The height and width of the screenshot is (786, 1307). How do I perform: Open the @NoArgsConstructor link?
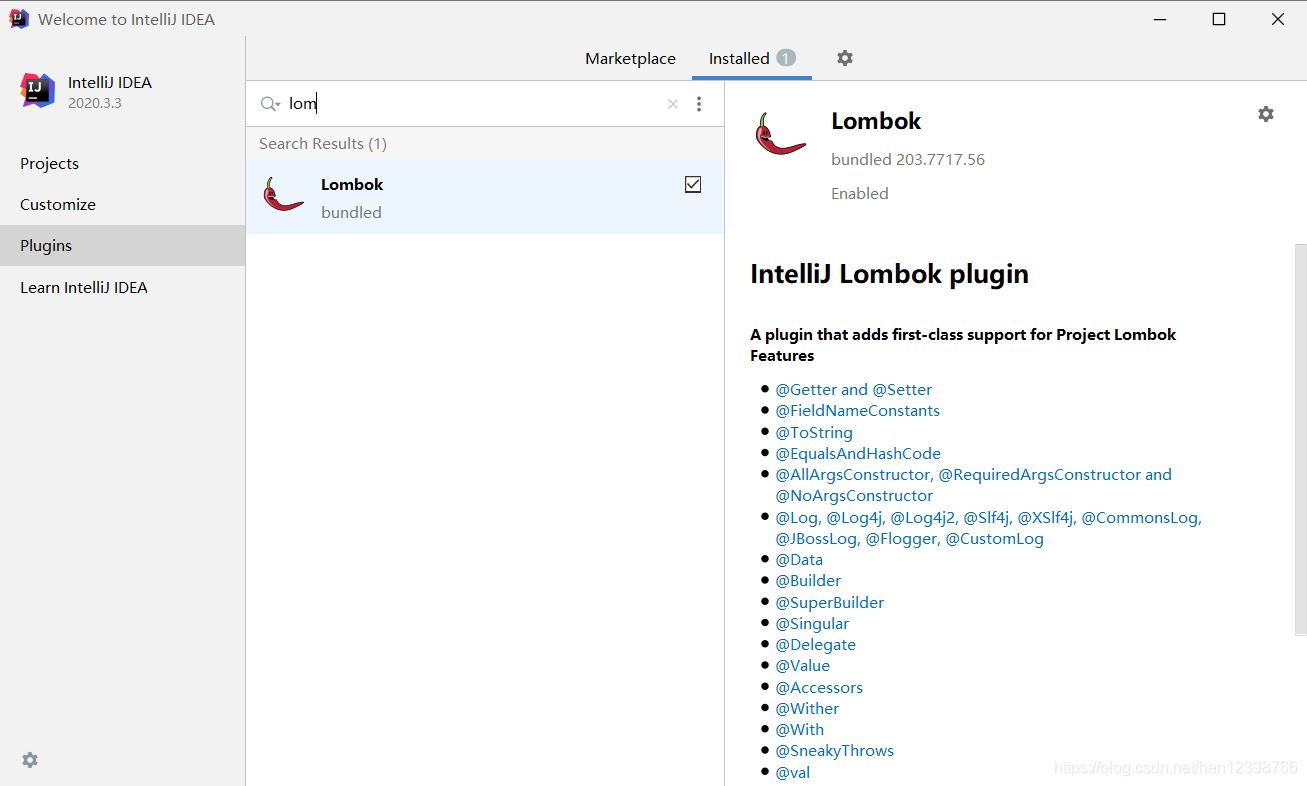(x=854, y=495)
